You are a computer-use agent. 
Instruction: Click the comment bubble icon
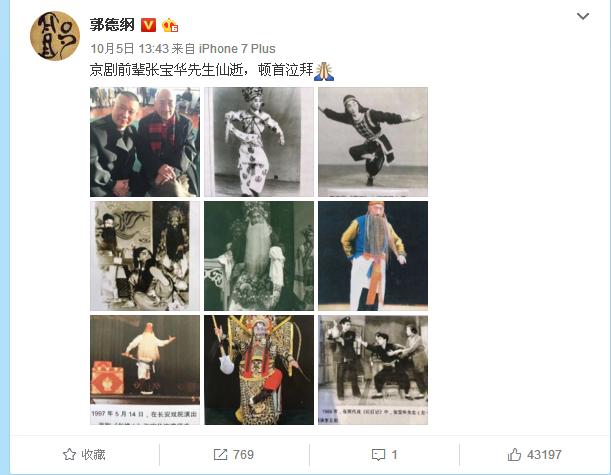[x=378, y=455]
